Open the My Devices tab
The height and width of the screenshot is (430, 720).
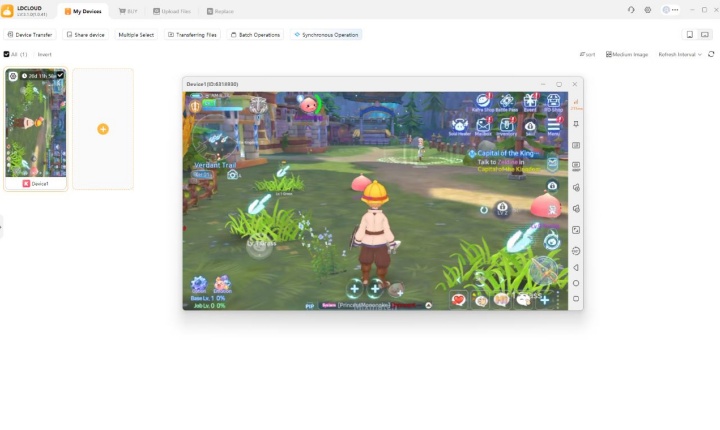(x=83, y=11)
